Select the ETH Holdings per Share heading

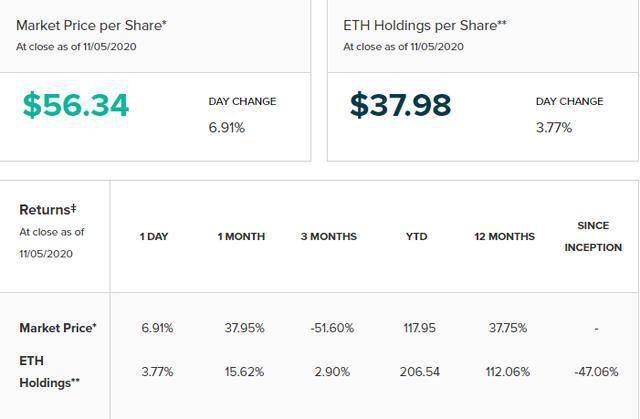pos(425,25)
